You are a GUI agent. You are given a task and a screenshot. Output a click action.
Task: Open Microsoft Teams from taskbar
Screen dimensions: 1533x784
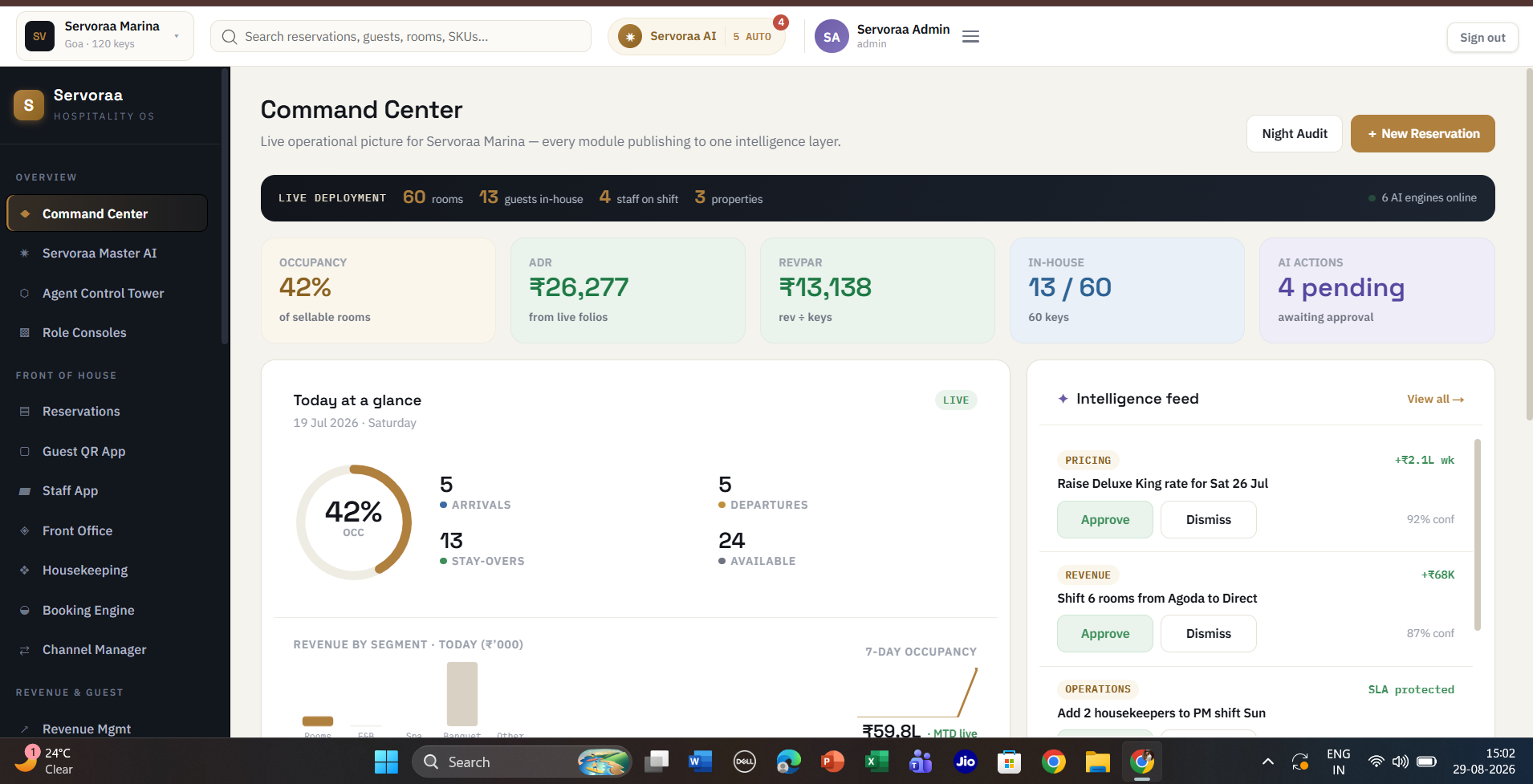[921, 762]
